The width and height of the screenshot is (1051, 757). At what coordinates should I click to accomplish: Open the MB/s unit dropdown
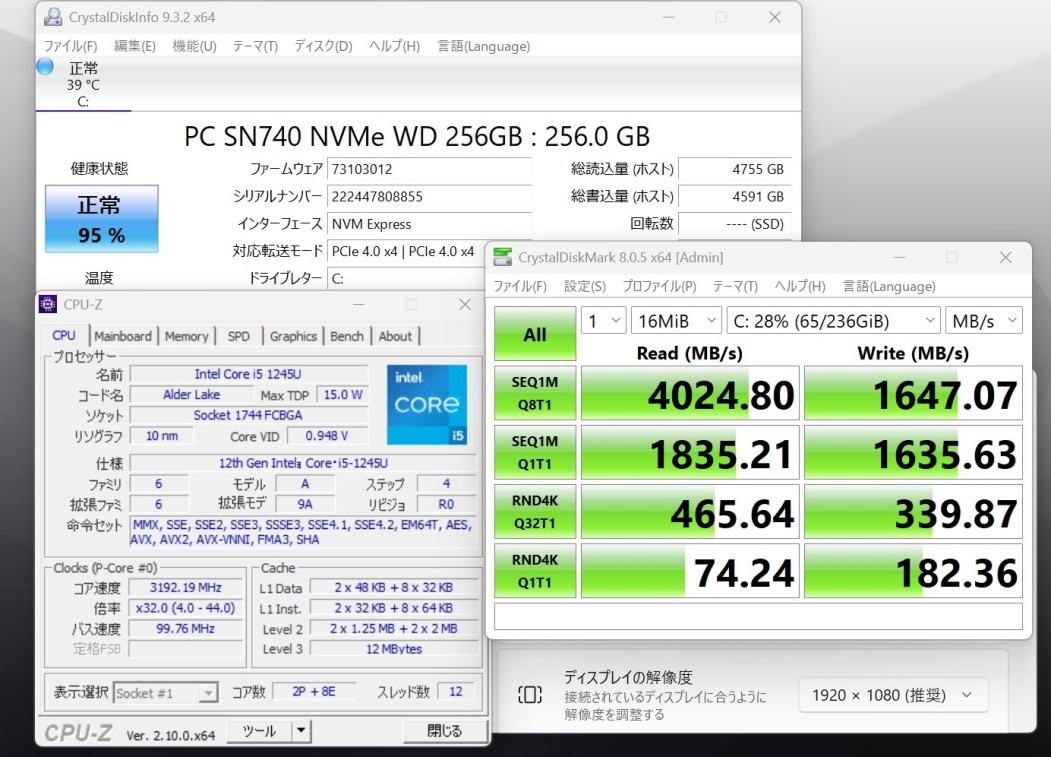pos(984,321)
